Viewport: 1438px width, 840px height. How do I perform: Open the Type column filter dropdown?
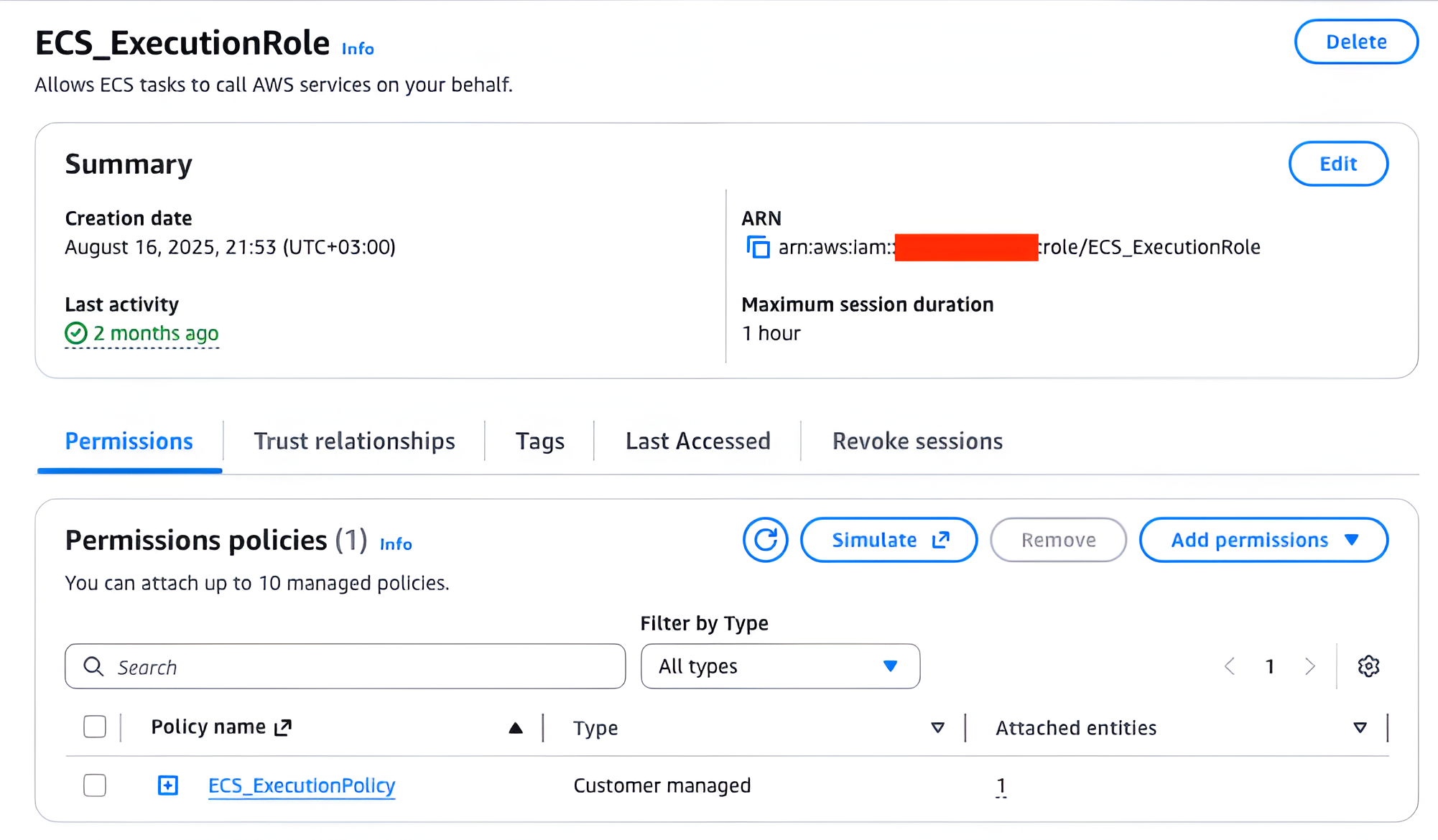(938, 727)
